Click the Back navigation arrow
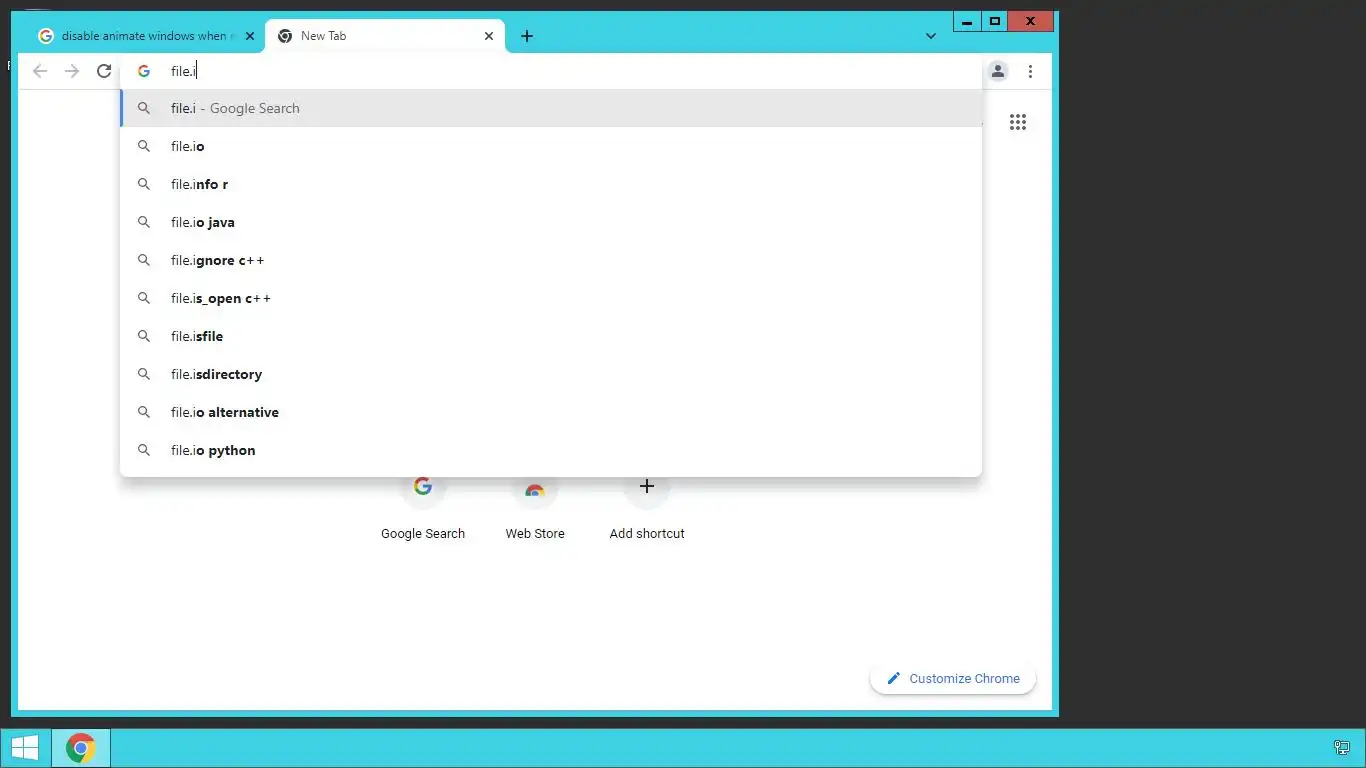1366x768 pixels. (40, 71)
